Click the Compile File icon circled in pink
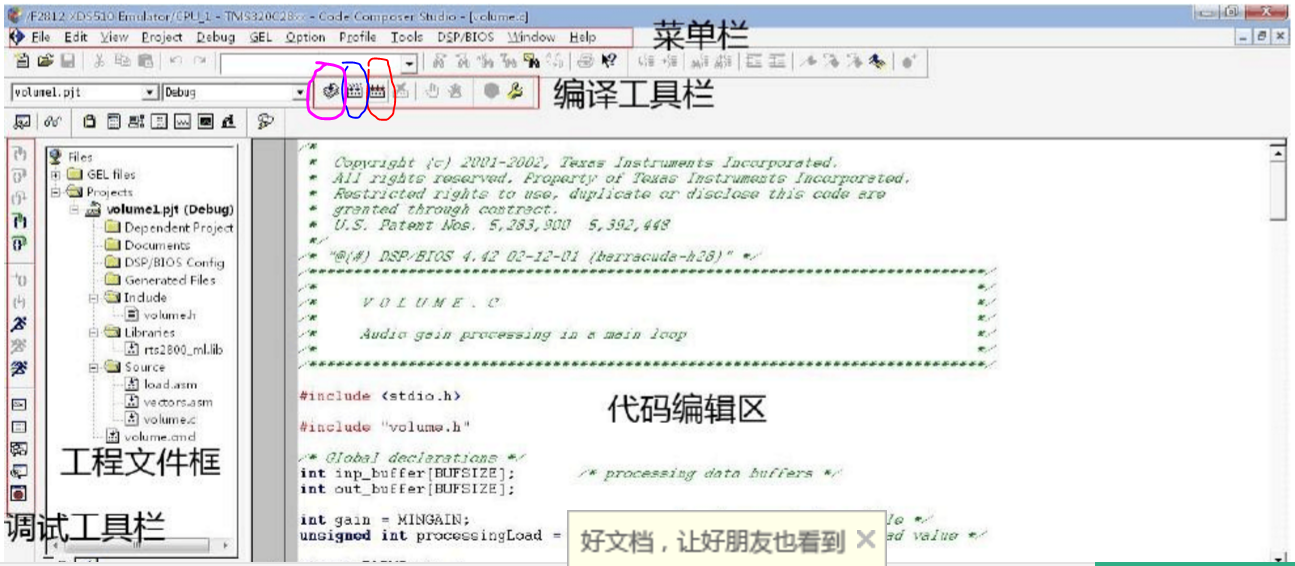The image size is (1295, 566). (x=331, y=92)
